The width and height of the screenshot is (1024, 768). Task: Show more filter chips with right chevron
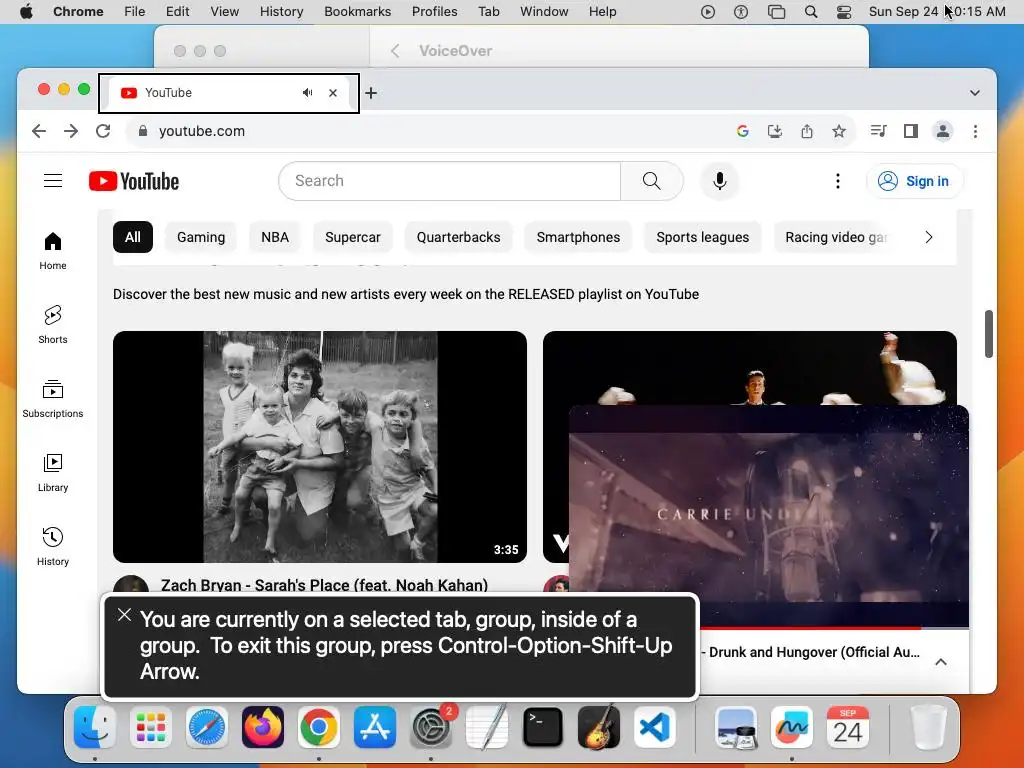point(929,237)
